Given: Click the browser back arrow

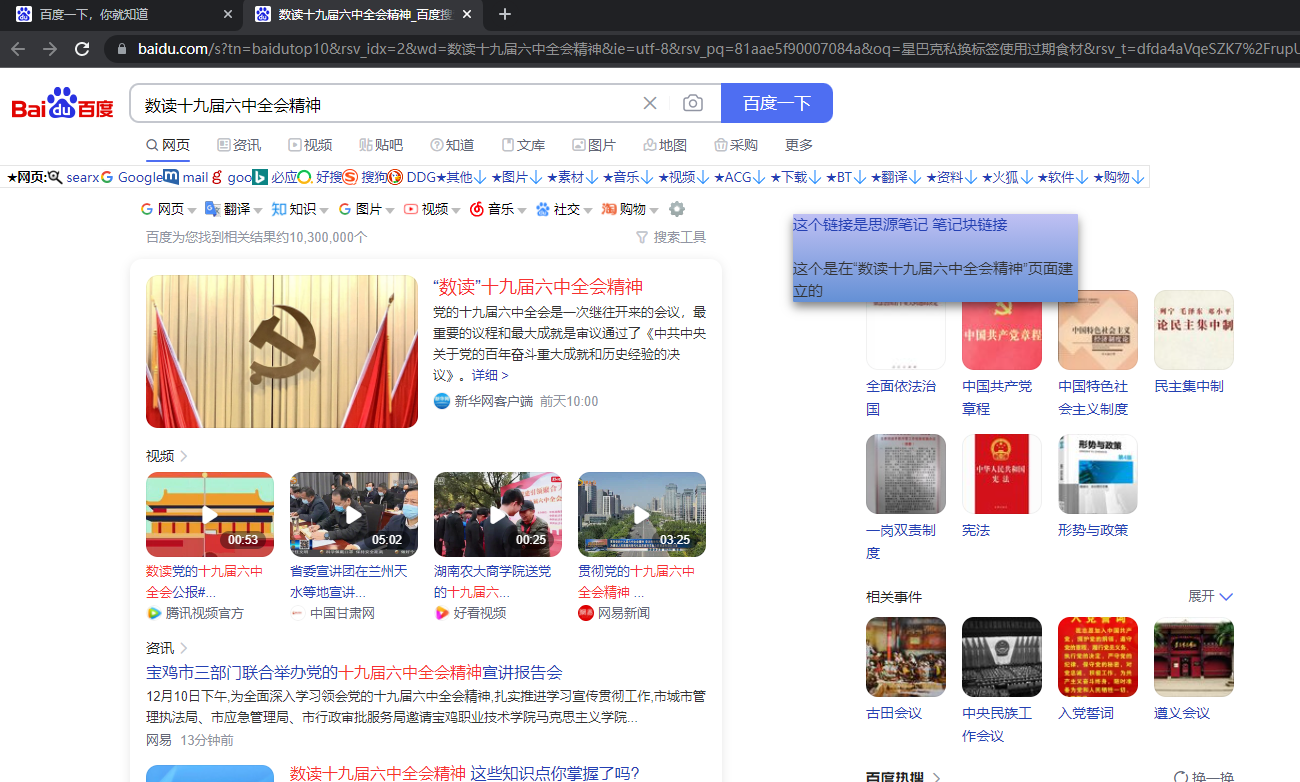Looking at the screenshot, I should [x=19, y=48].
